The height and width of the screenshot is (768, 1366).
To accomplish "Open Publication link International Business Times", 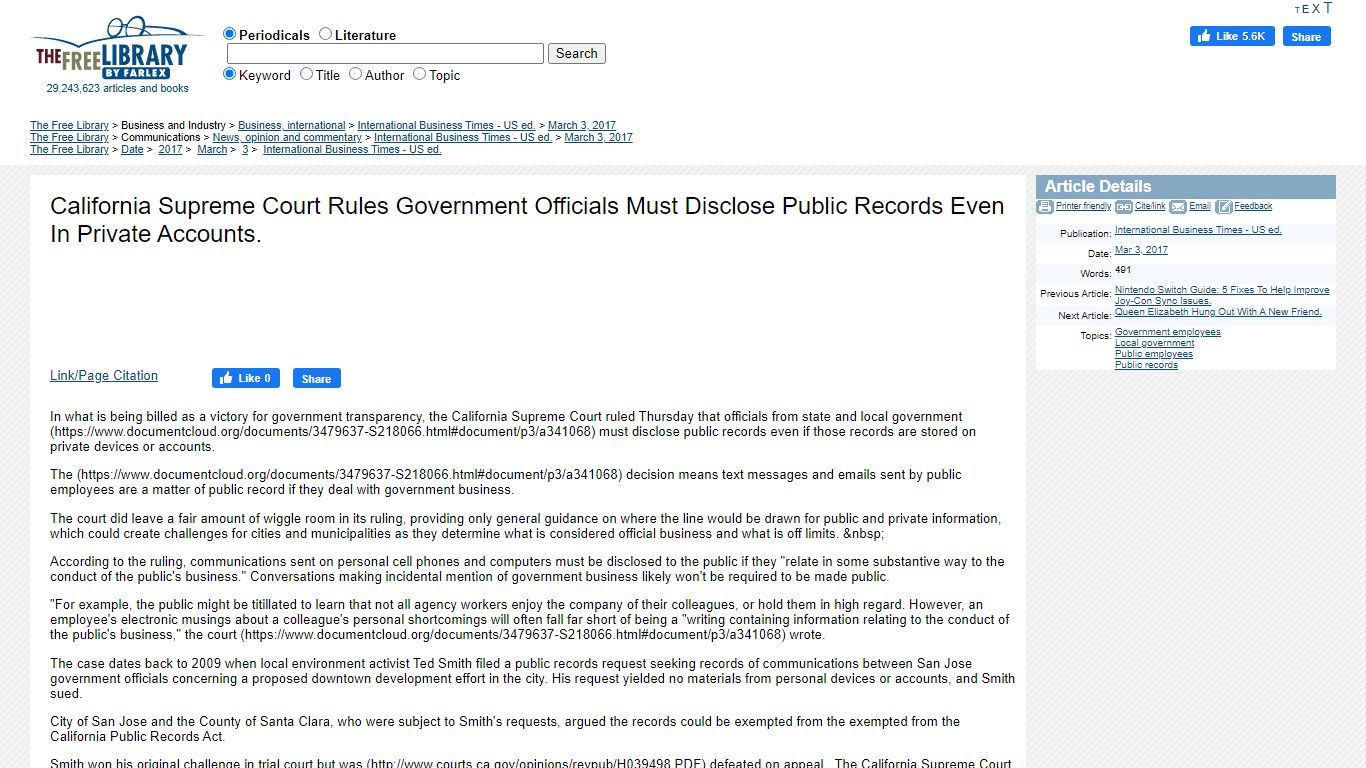I will click(1198, 230).
